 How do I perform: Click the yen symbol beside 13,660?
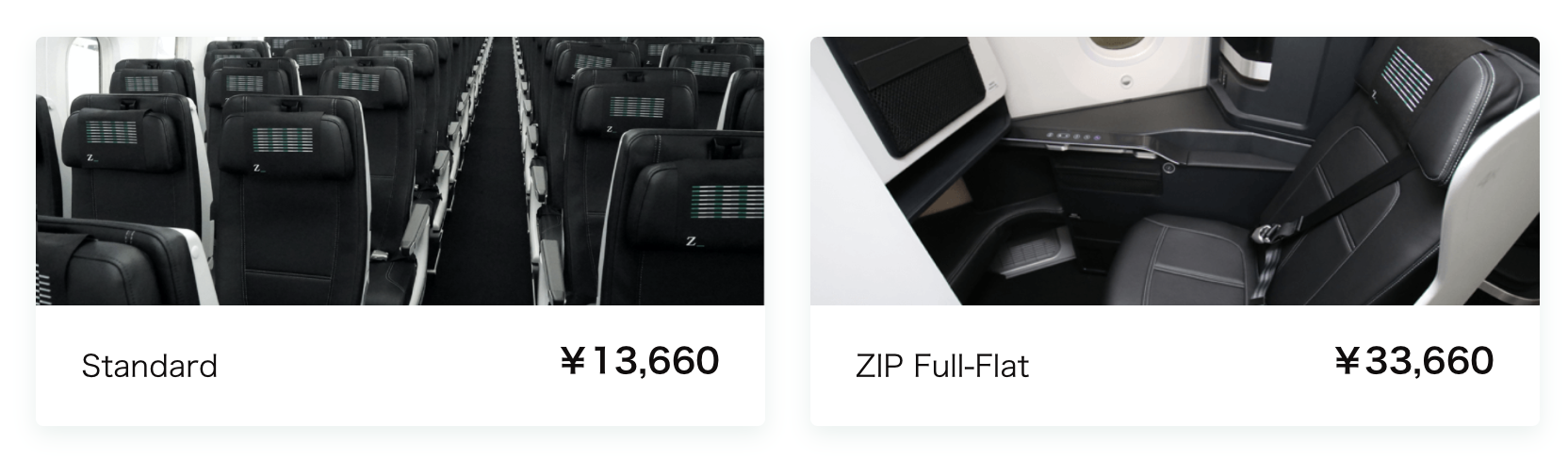(572, 361)
